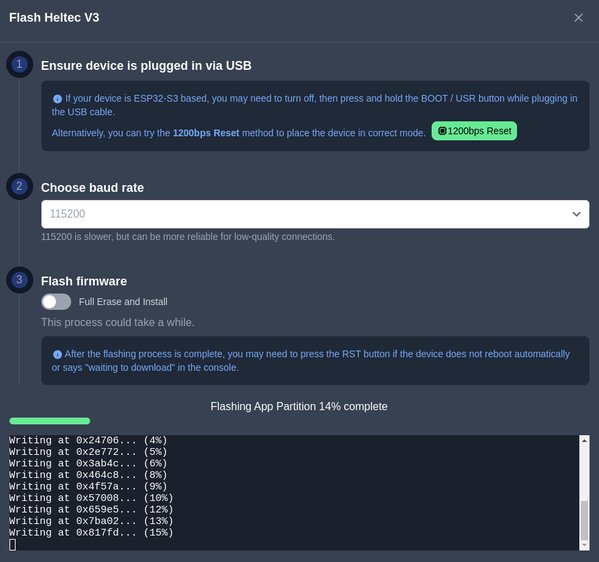599x562 pixels.
Task: Click console line 'Writing at 0x7ba02... (13%)'
Action: tap(91, 521)
